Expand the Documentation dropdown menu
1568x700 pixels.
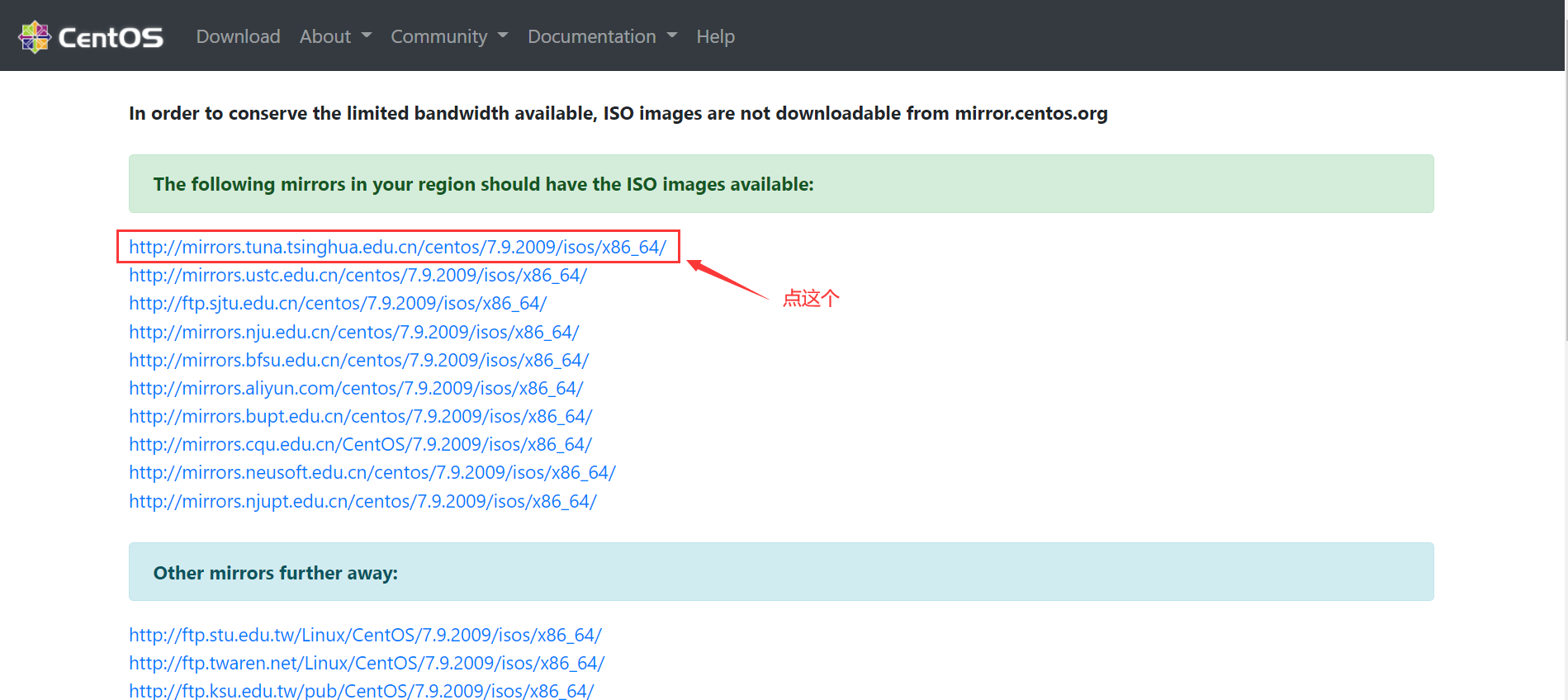pos(602,36)
